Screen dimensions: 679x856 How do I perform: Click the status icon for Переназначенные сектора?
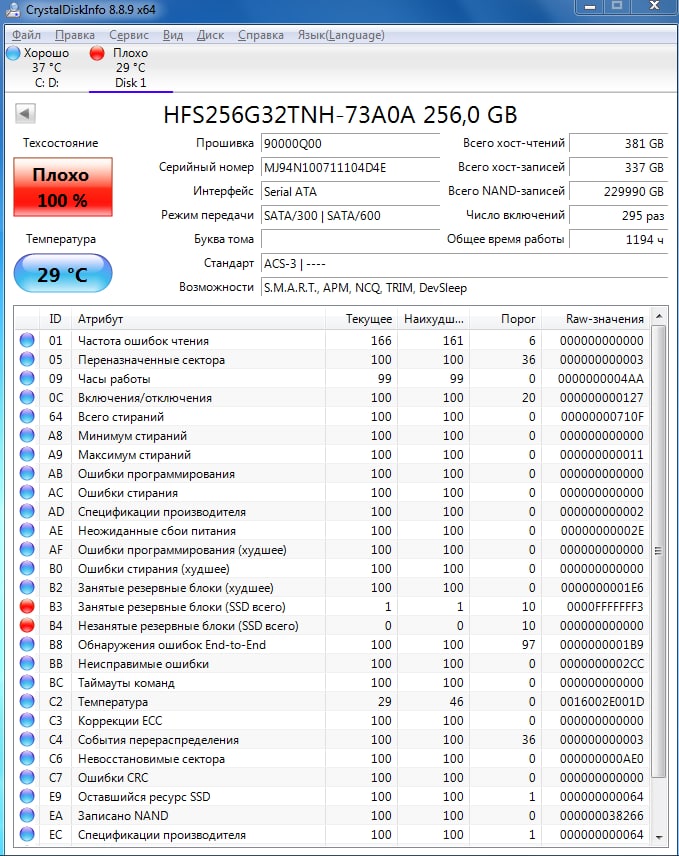click(x=27, y=359)
